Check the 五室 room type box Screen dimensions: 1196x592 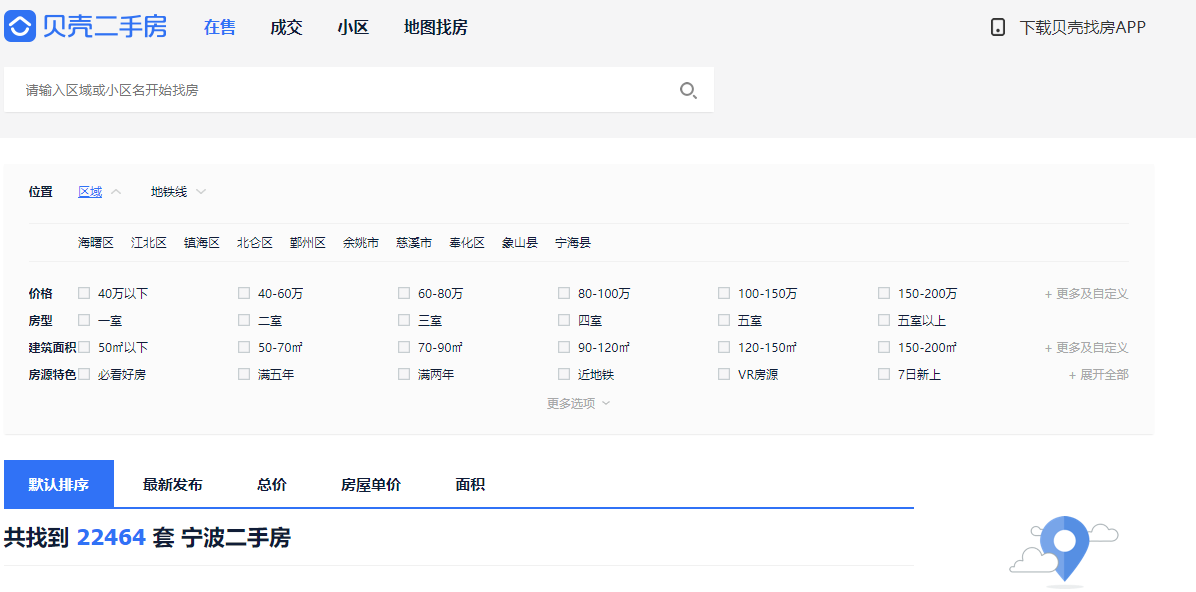point(724,320)
